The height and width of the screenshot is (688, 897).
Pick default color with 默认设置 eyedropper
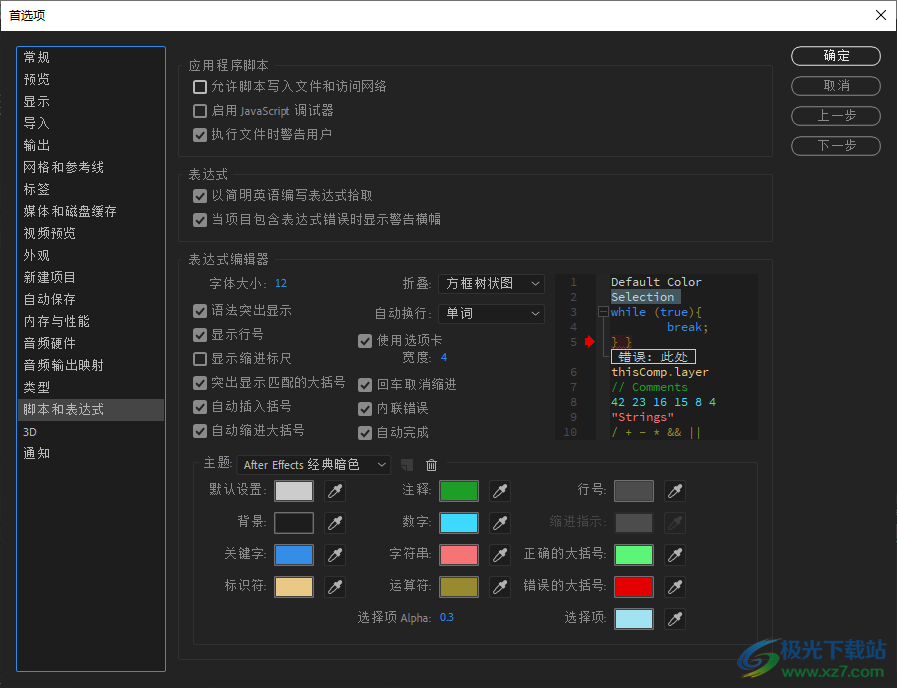click(x=335, y=491)
